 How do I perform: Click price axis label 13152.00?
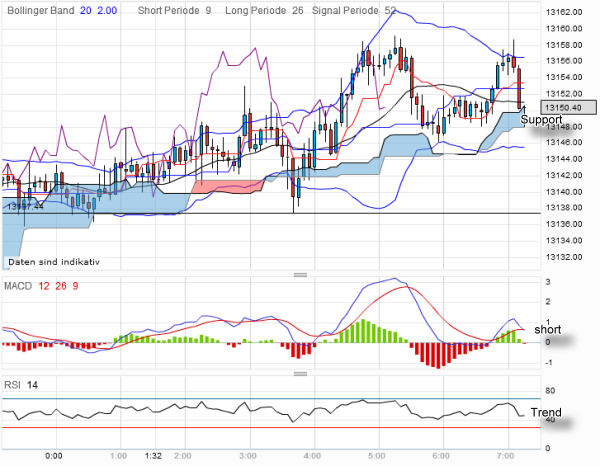coord(564,94)
